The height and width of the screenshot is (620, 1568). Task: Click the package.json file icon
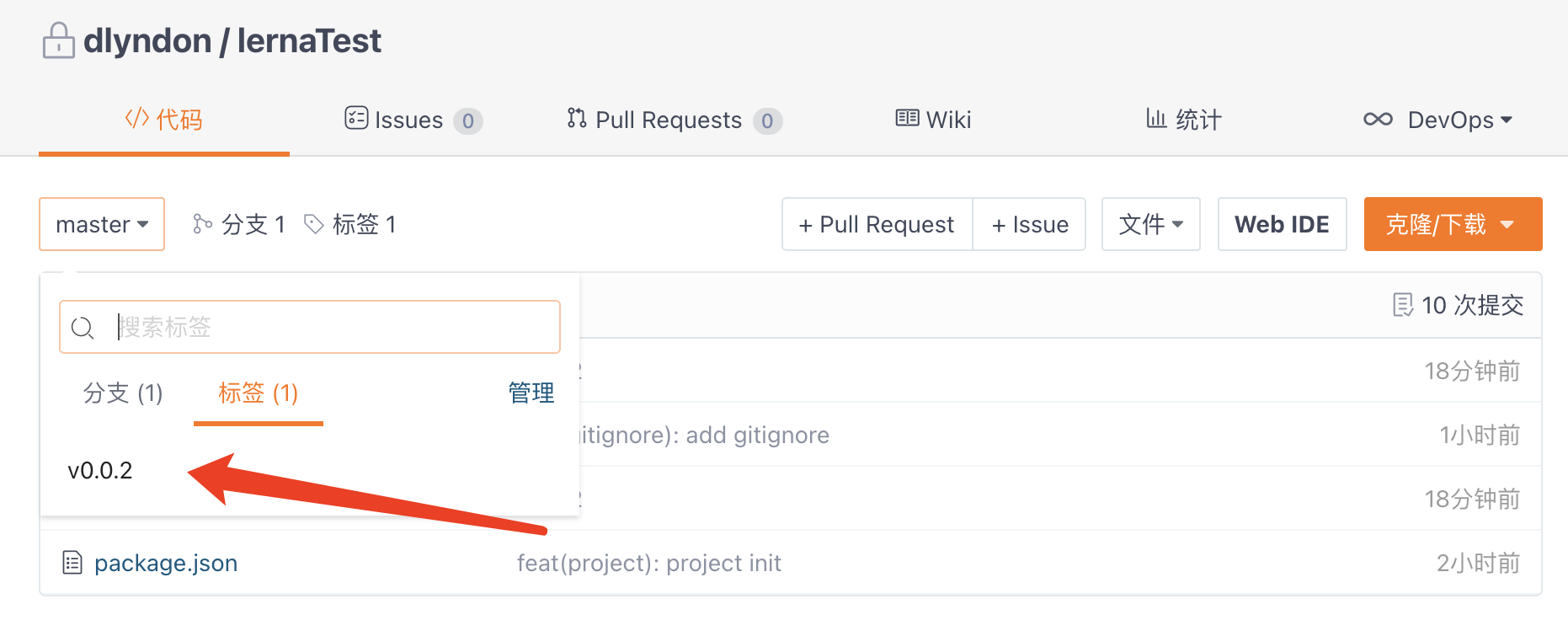72,562
